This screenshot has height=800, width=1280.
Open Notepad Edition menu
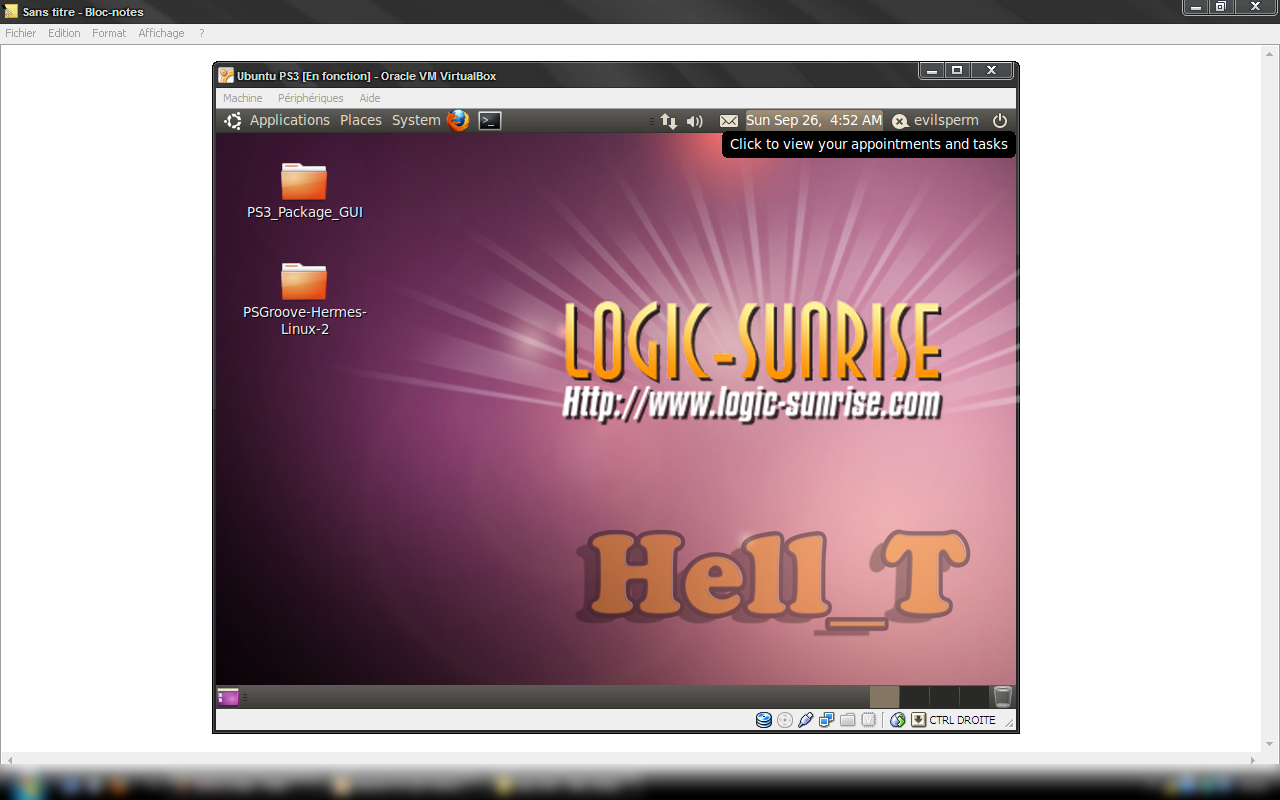pos(64,33)
